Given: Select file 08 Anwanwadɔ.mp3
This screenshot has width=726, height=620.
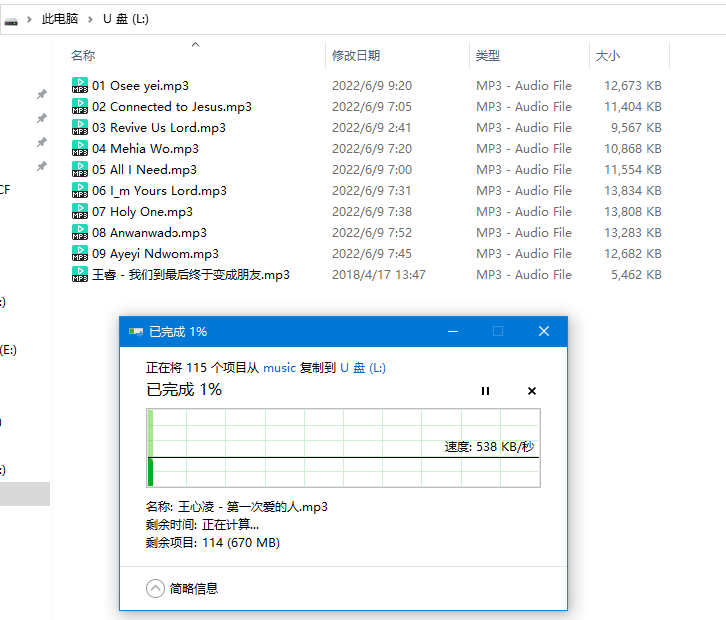Looking at the screenshot, I should 149,232.
